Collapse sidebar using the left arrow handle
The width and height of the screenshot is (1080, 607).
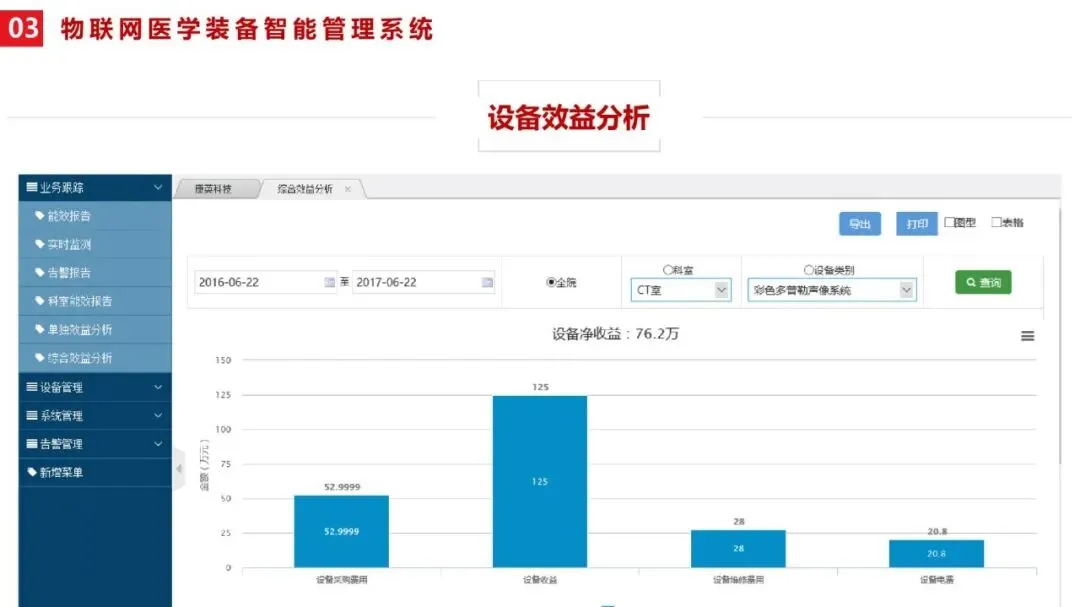click(179, 469)
